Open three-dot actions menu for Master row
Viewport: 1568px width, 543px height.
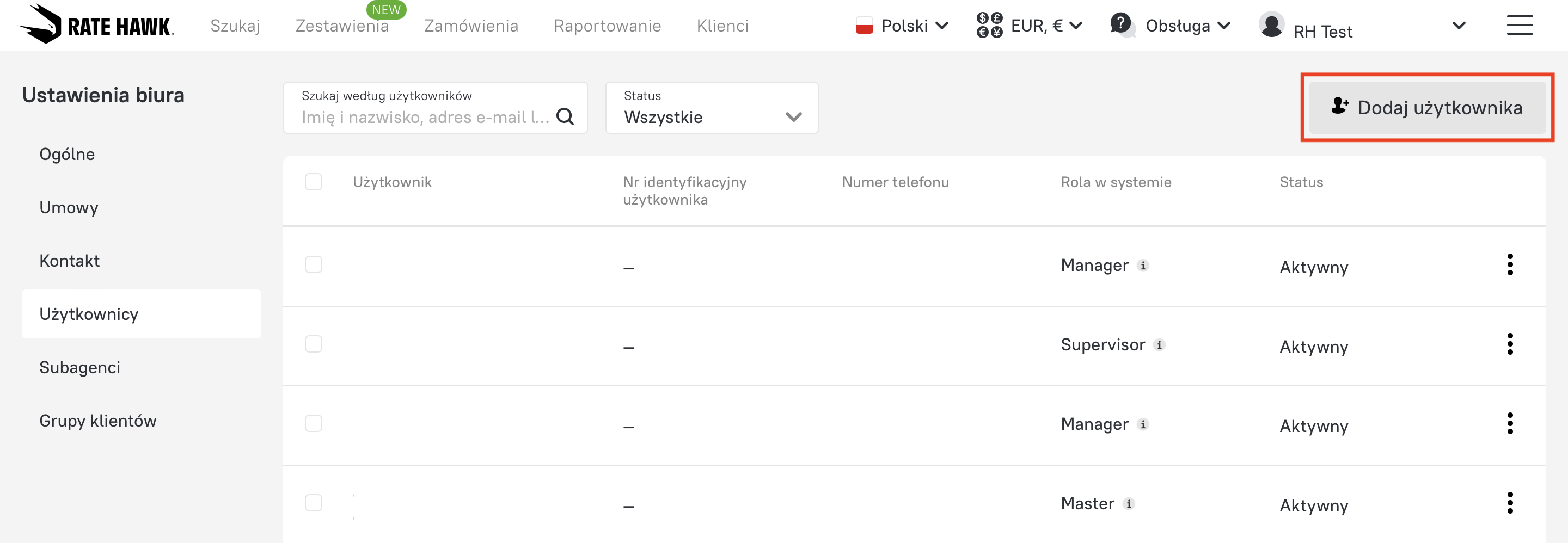click(1510, 503)
